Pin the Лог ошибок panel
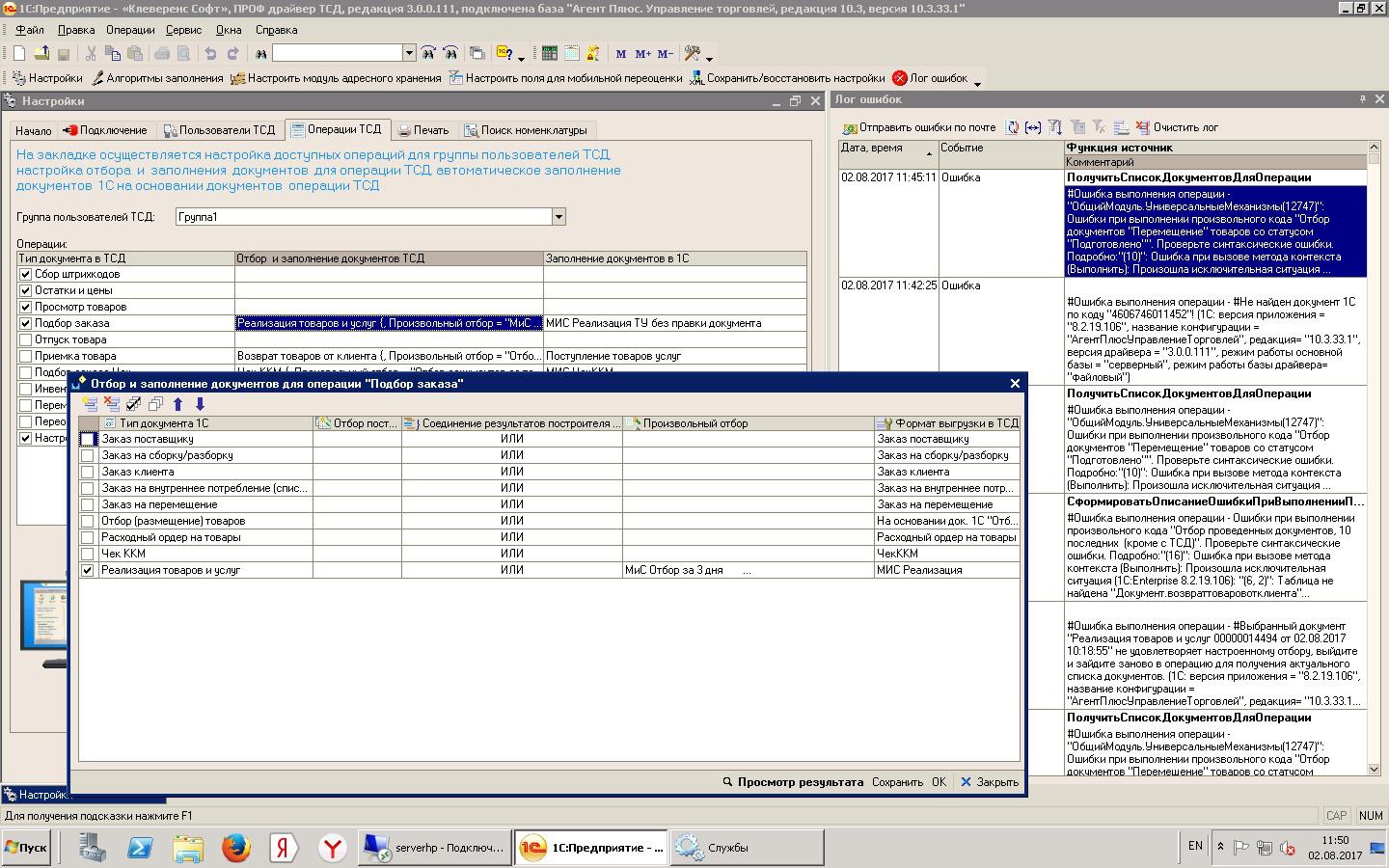This screenshot has width=1389, height=868. click(x=1363, y=99)
